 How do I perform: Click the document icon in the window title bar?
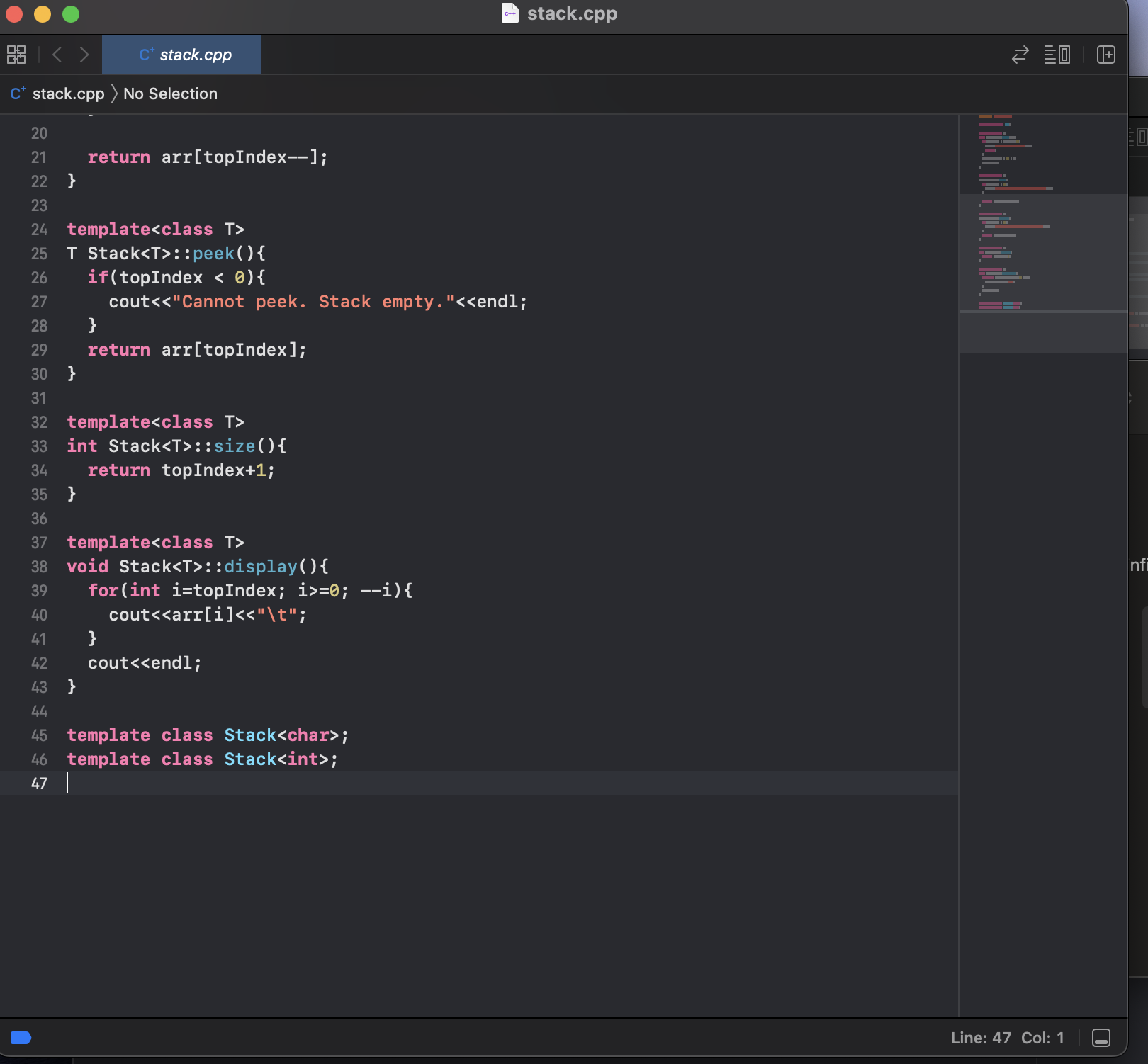[x=510, y=13]
